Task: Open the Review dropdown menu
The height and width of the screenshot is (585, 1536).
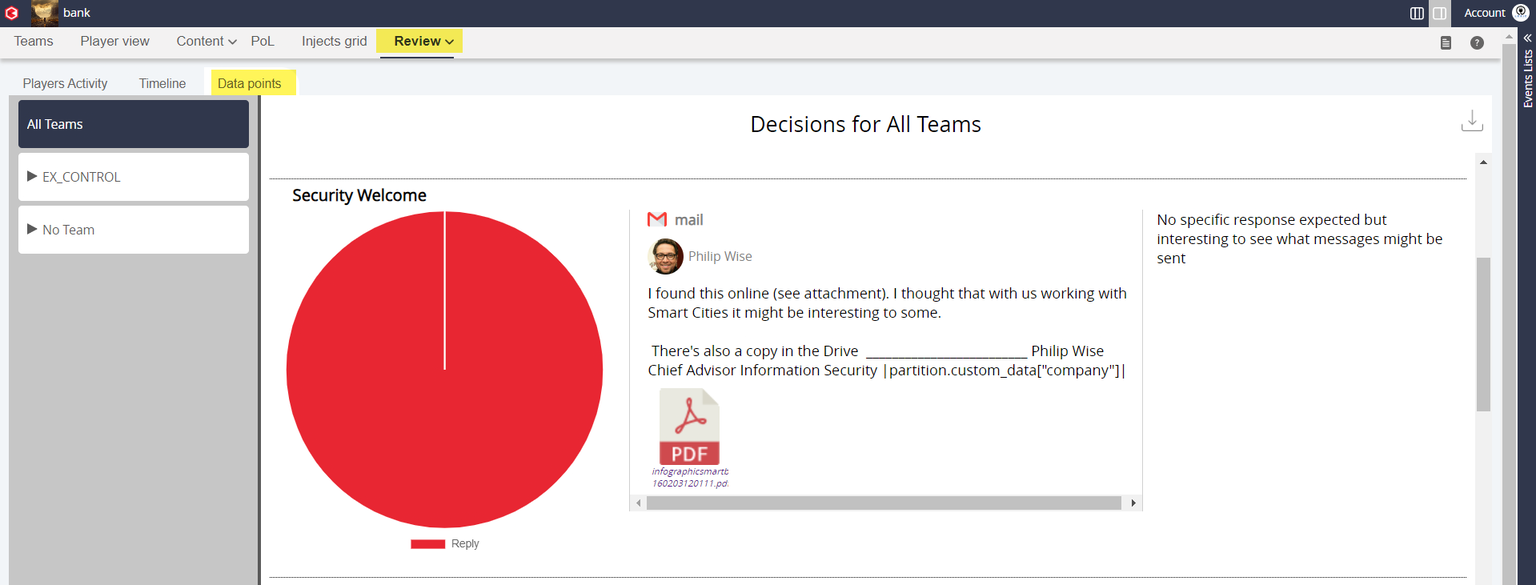Action: tap(423, 41)
